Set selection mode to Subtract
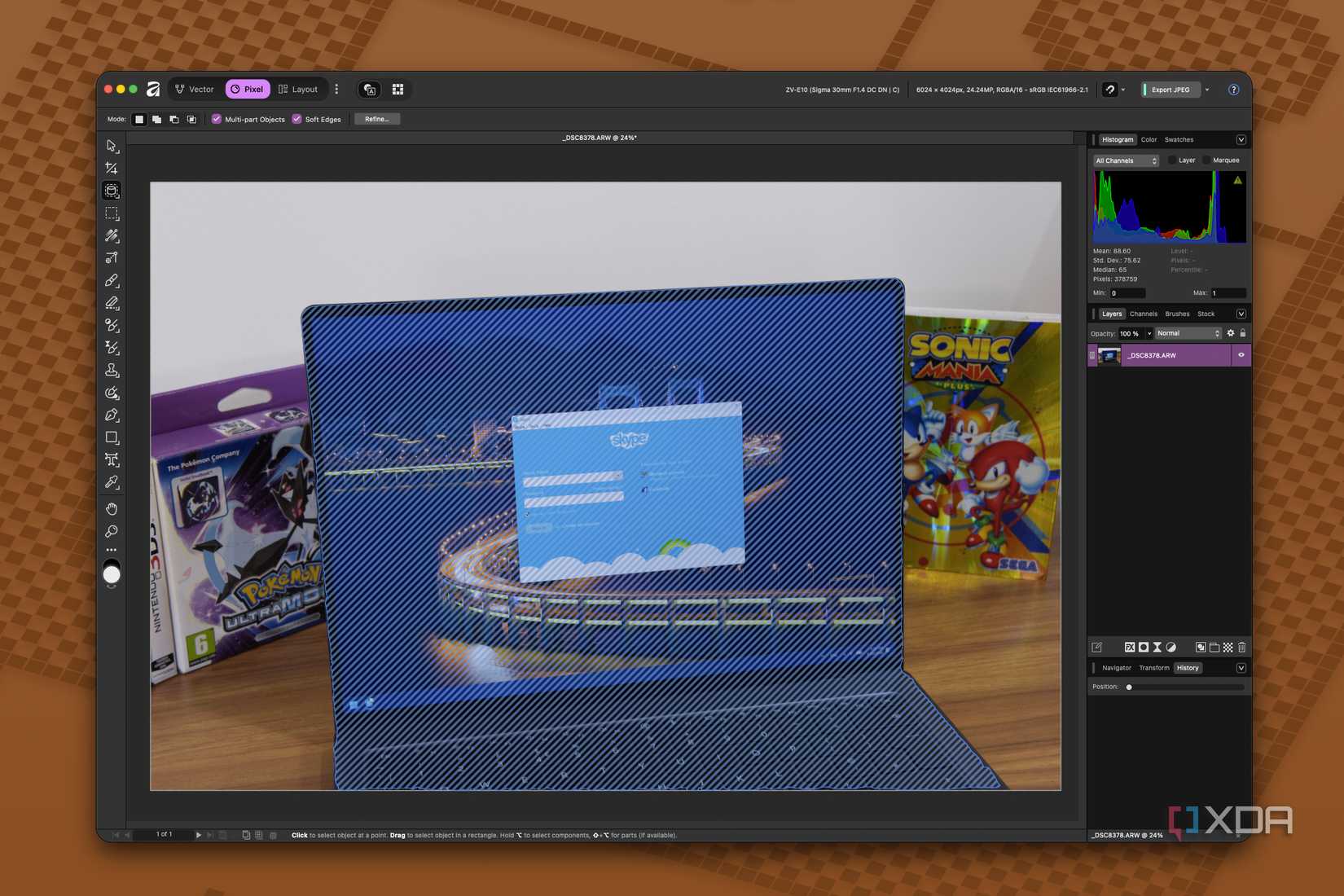Image resolution: width=1344 pixels, height=896 pixels. (174, 119)
